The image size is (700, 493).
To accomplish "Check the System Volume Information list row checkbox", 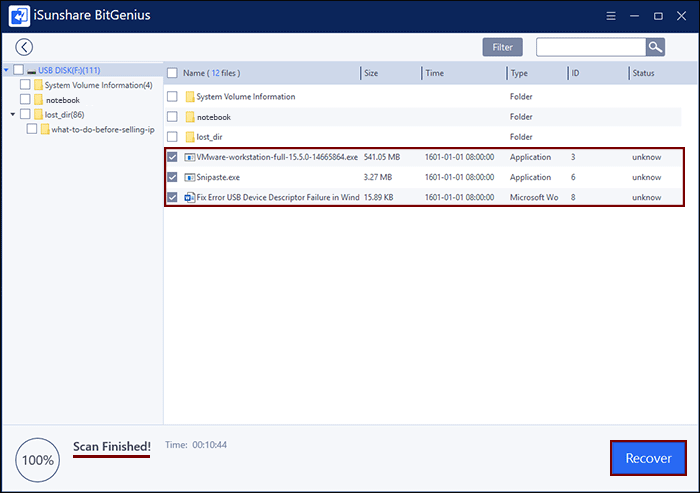I will (x=172, y=96).
